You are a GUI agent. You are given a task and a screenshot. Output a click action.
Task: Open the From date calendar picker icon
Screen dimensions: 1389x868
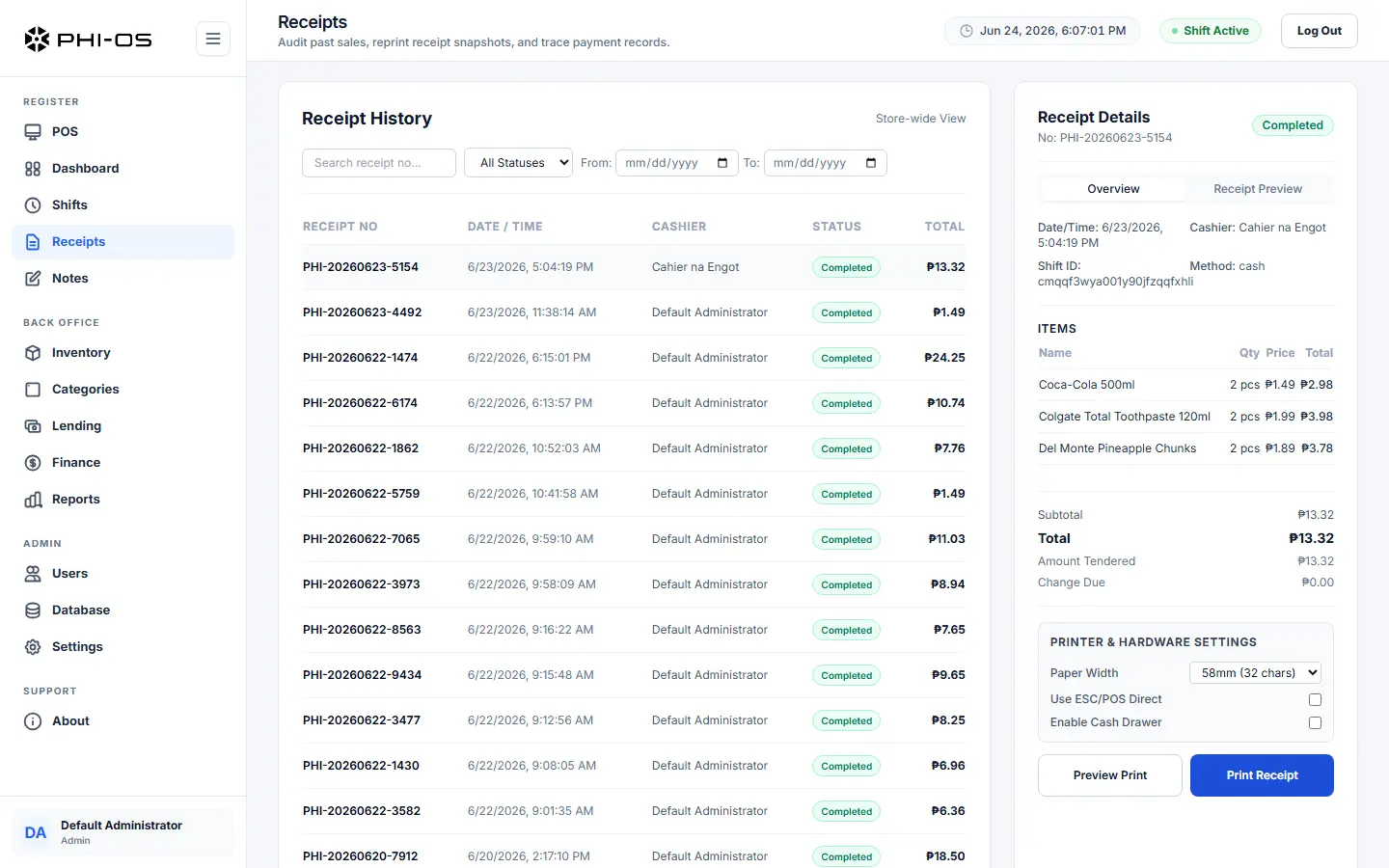pos(722,163)
